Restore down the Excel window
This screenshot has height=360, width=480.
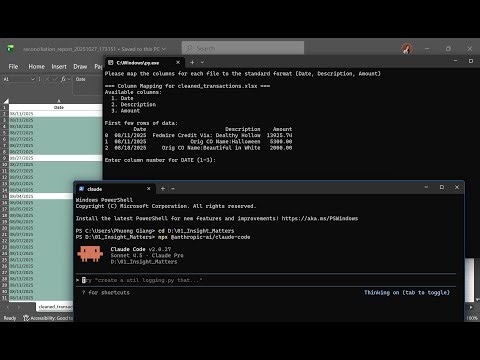(448, 49)
